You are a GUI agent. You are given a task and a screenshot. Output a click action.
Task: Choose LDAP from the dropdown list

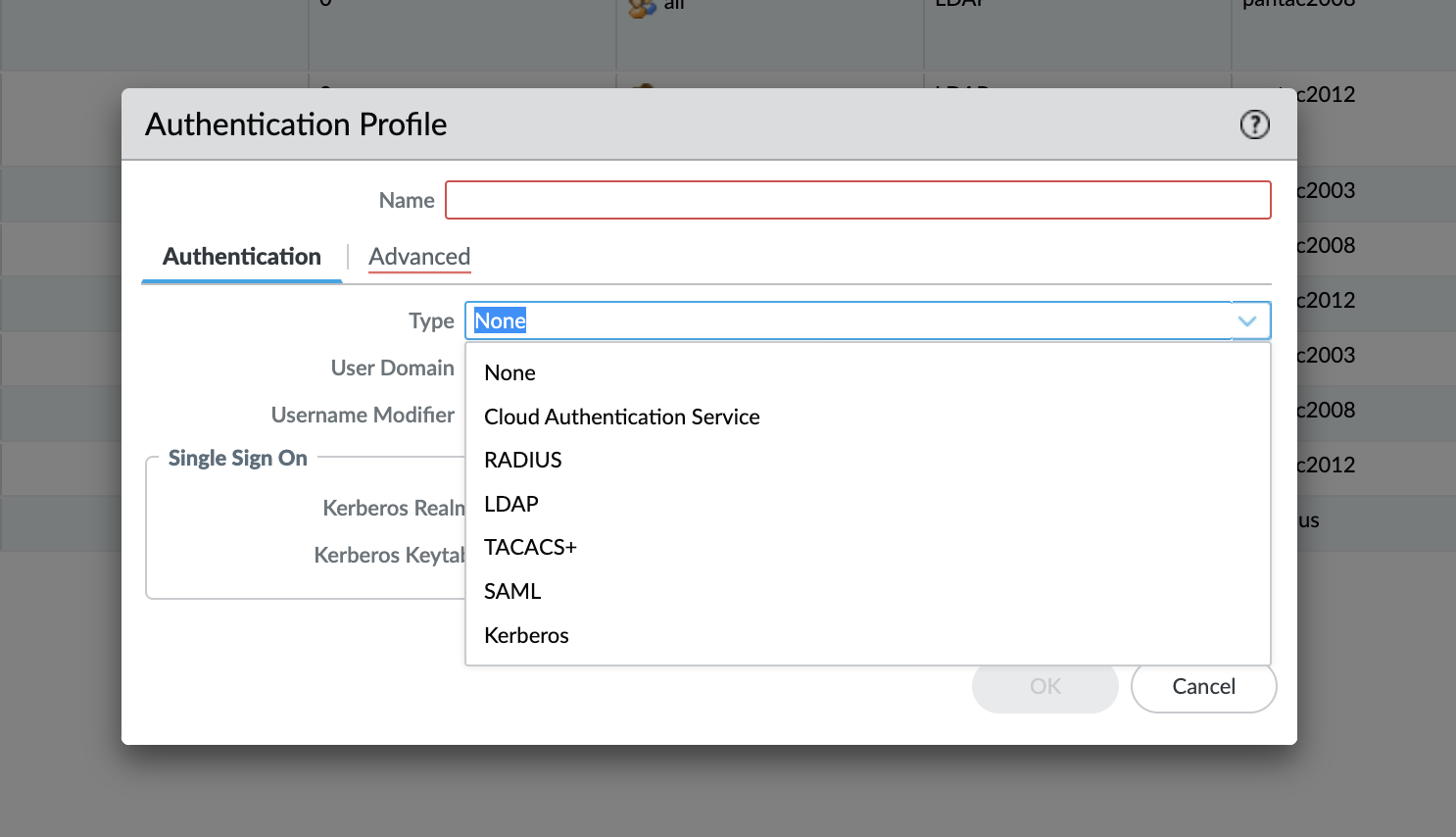[x=511, y=504]
